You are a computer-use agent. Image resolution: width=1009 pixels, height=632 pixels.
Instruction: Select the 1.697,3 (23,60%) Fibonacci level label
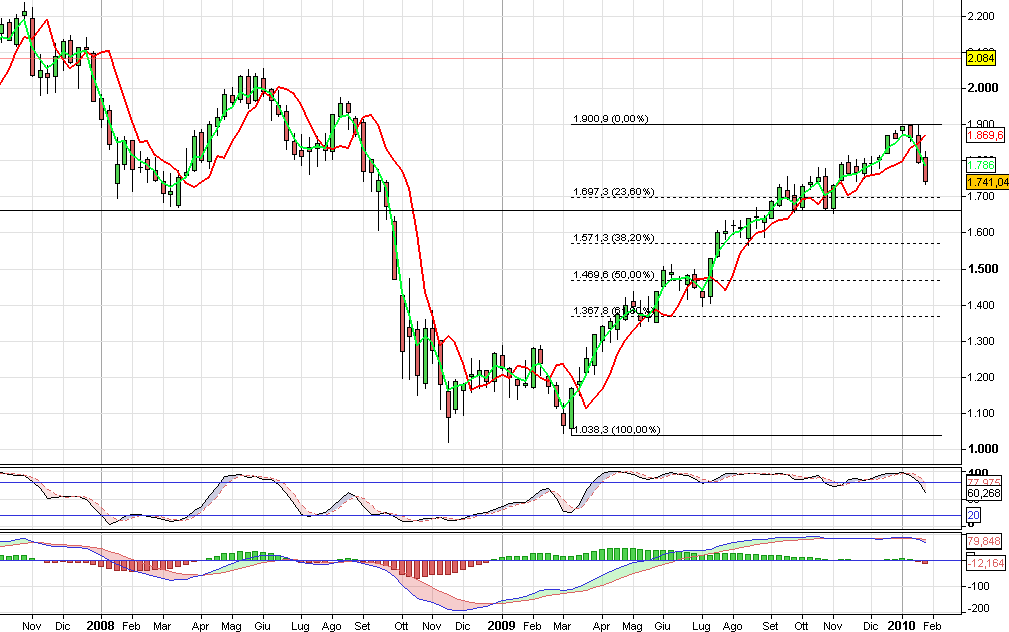(x=613, y=192)
